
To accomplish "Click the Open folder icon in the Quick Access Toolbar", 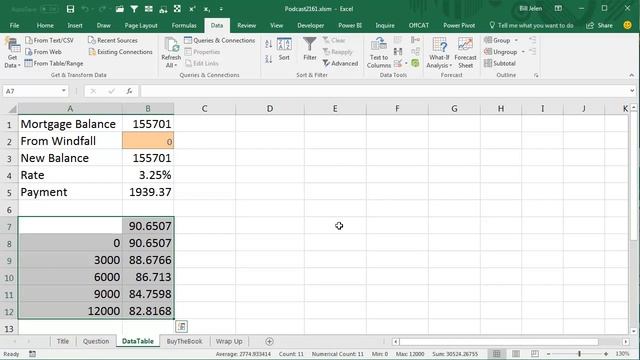I will [x=119, y=9].
